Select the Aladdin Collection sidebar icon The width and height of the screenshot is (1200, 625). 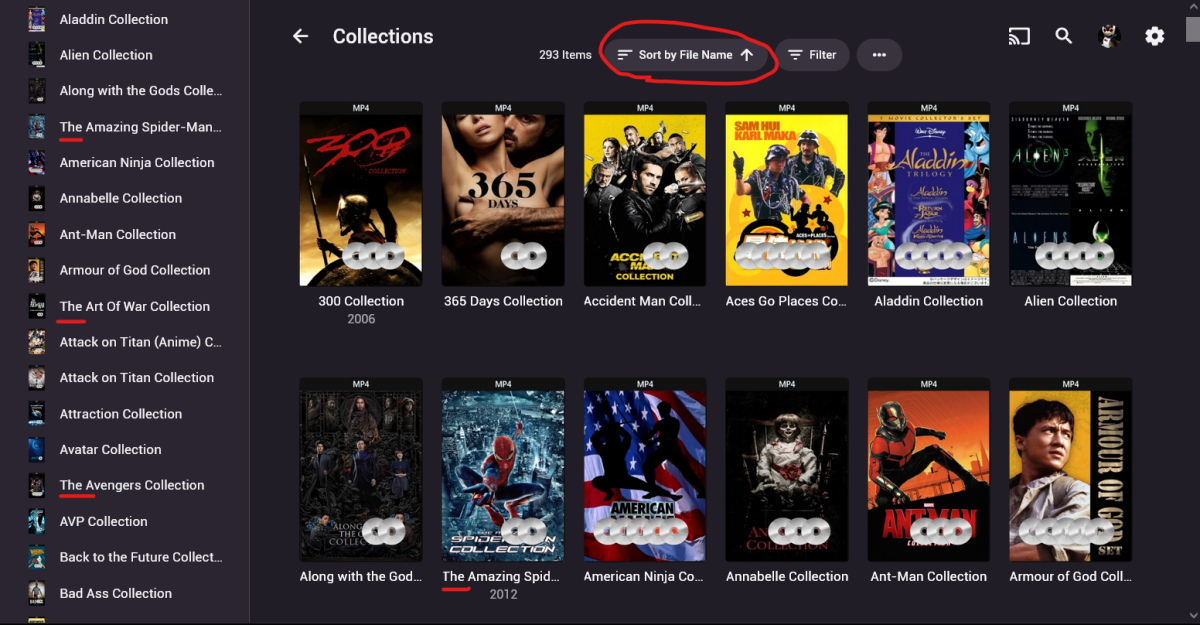(x=36, y=18)
